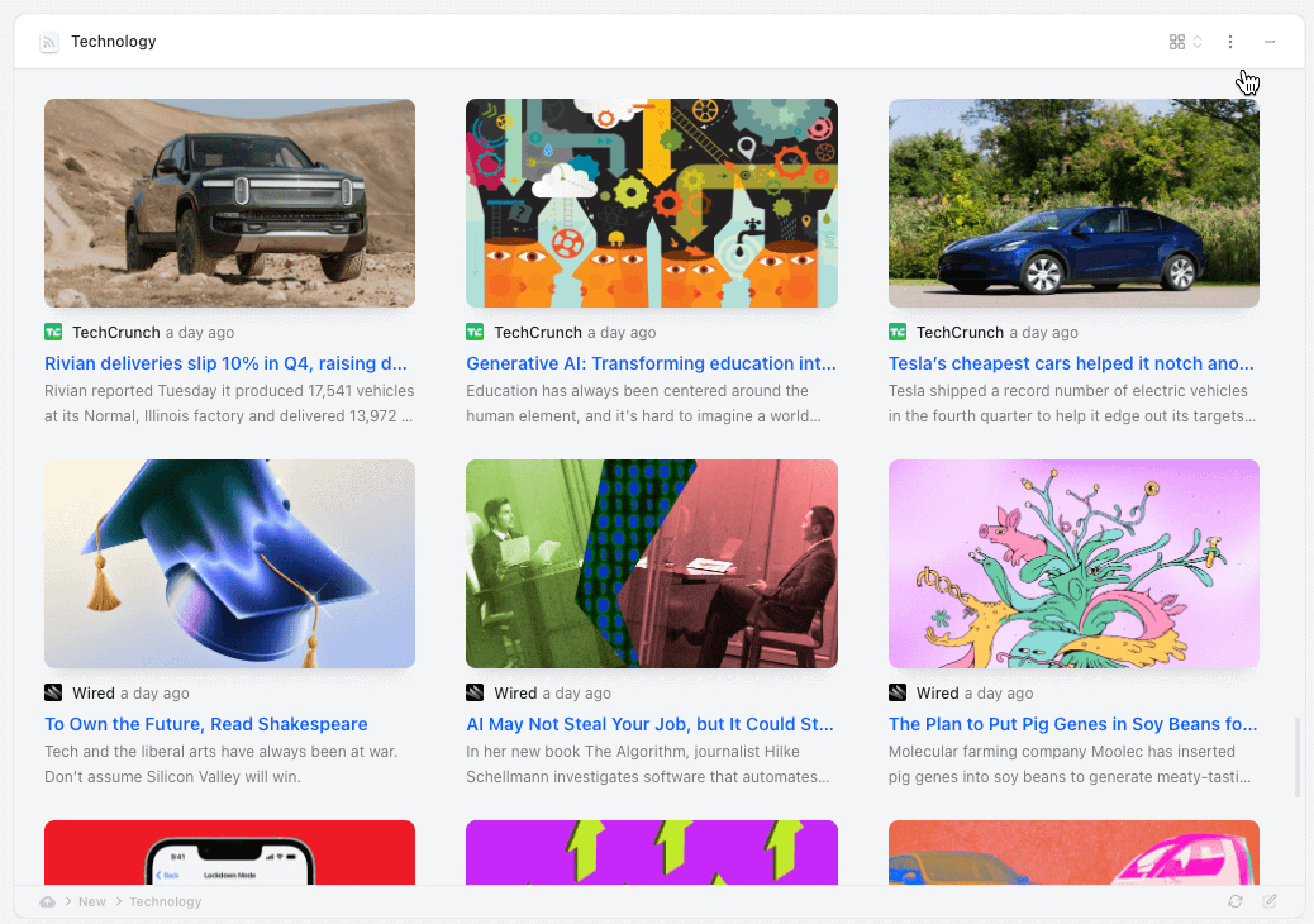Click the TechCrunch icon on the Rivian card
This screenshot has height=924, width=1314.
[x=53, y=332]
